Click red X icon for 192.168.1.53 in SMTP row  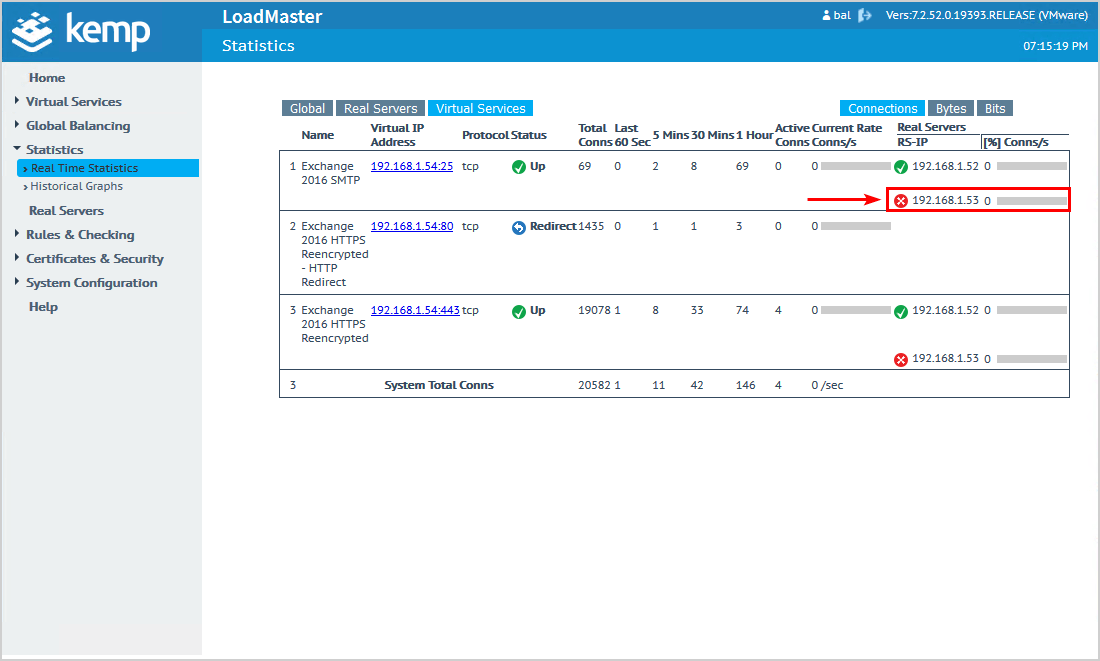tap(901, 201)
